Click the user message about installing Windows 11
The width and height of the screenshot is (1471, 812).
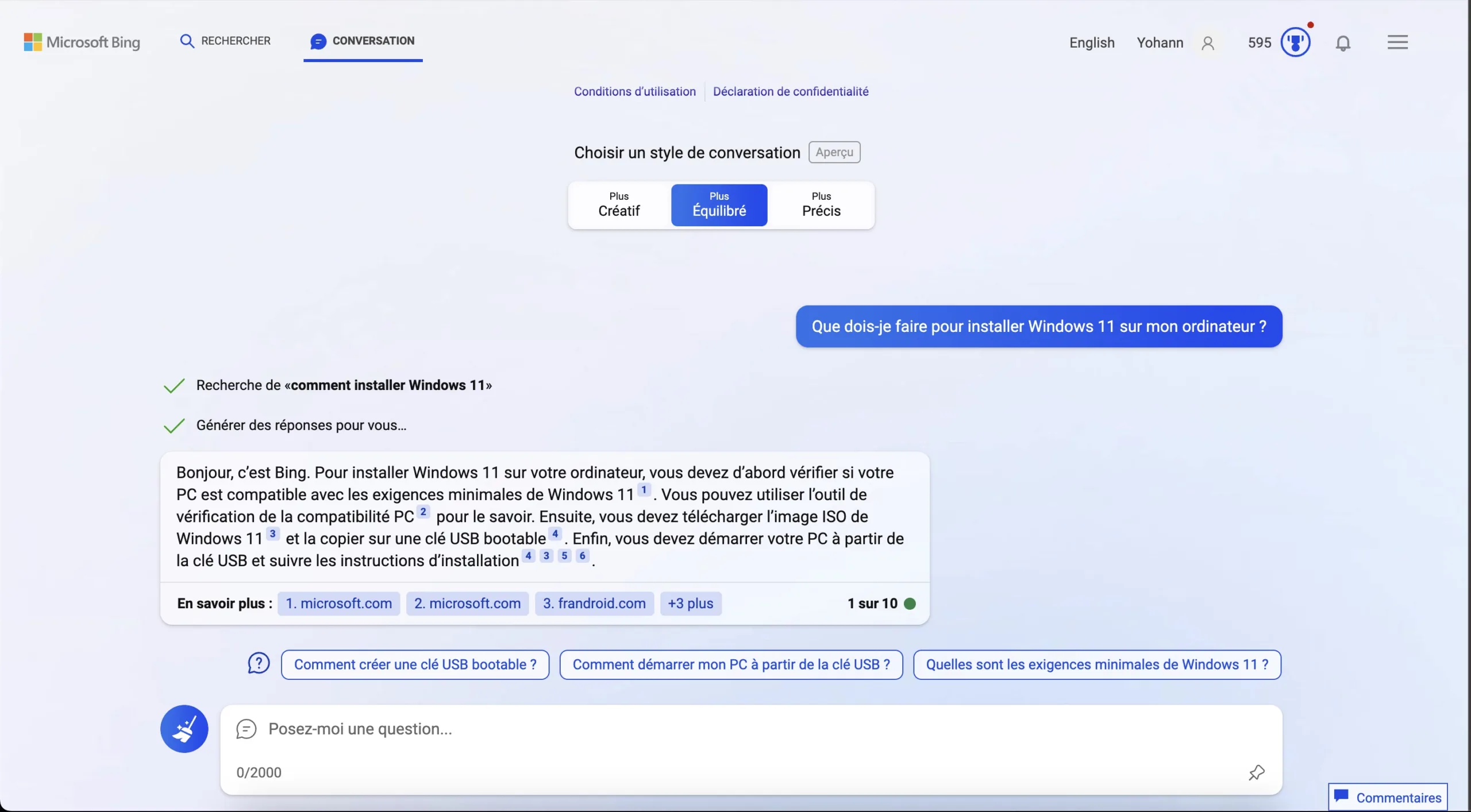click(1039, 326)
